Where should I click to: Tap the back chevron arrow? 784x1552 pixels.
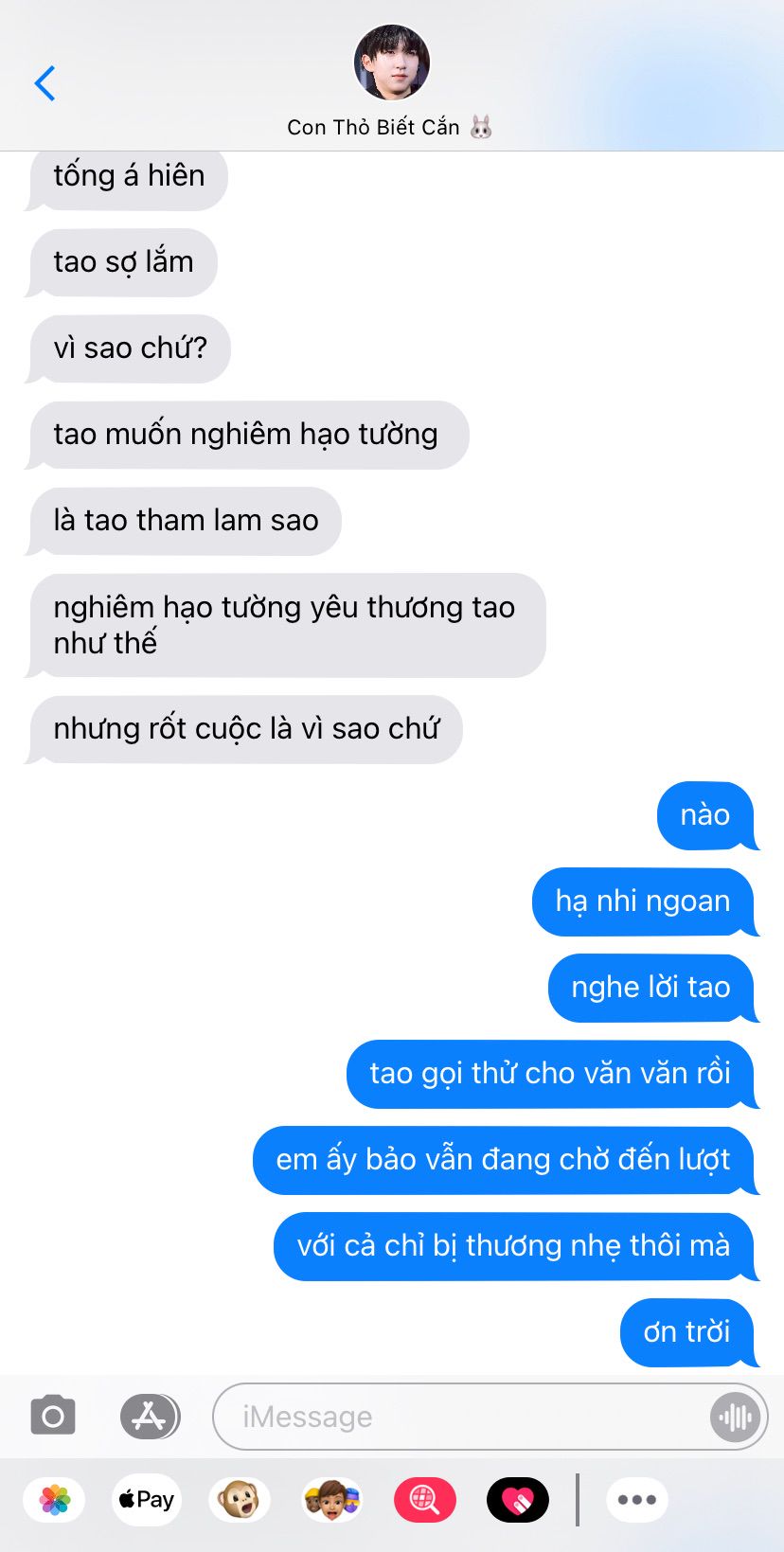tap(45, 83)
